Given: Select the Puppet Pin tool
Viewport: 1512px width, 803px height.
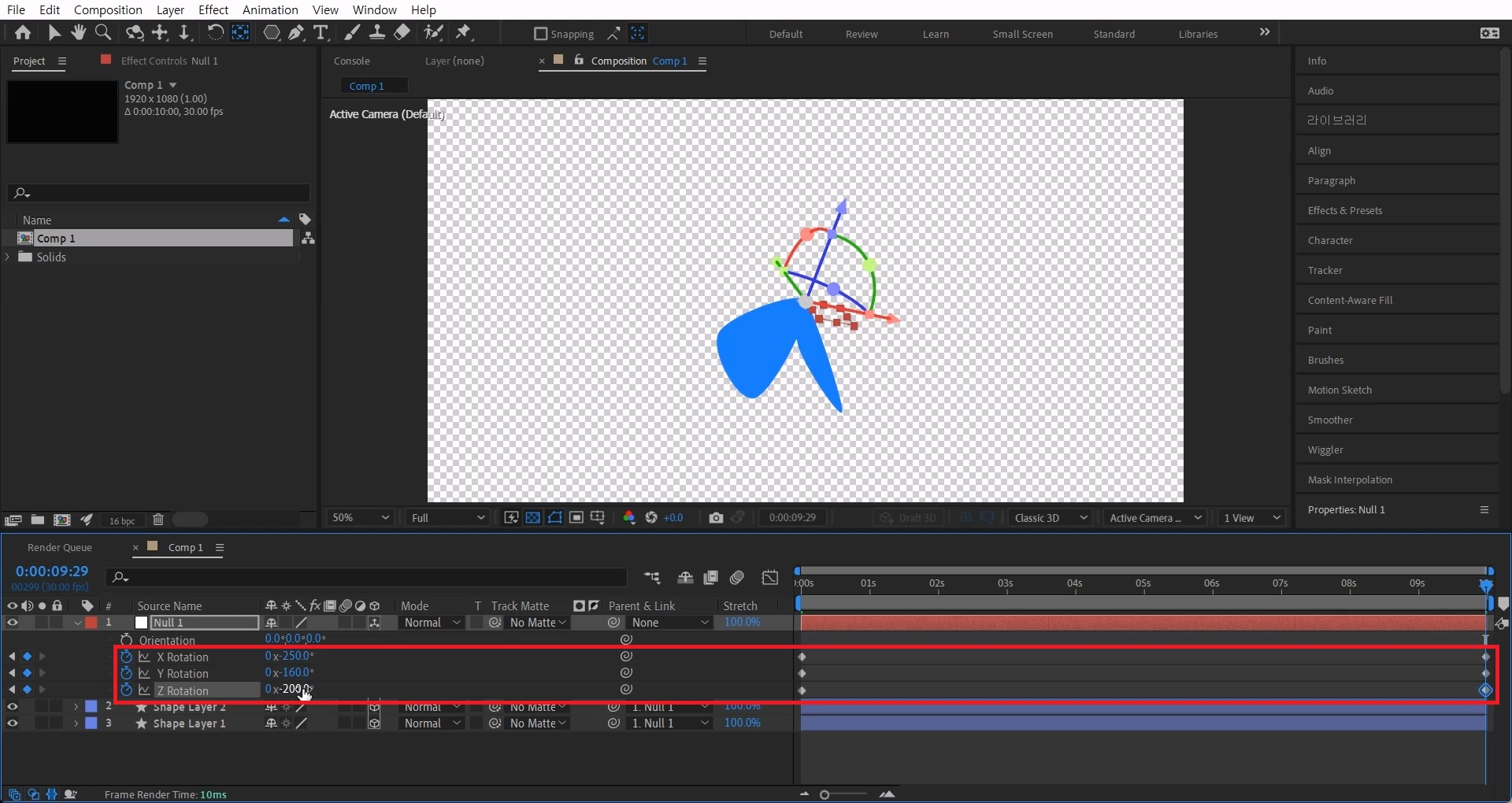Looking at the screenshot, I should tap(464, 32).
